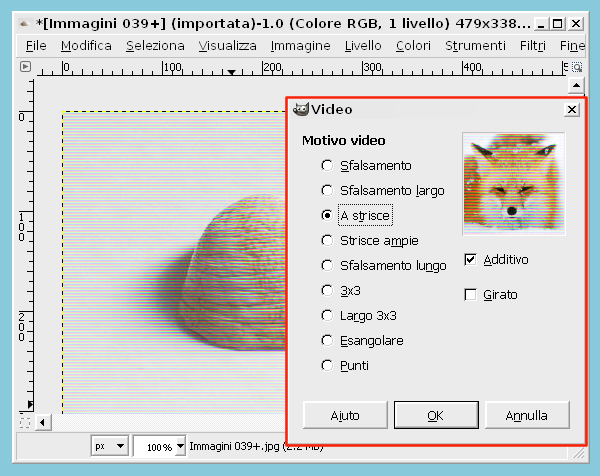Click the horizontal scrollbar left arrow
Screen dimensions: 600x476
41,423
